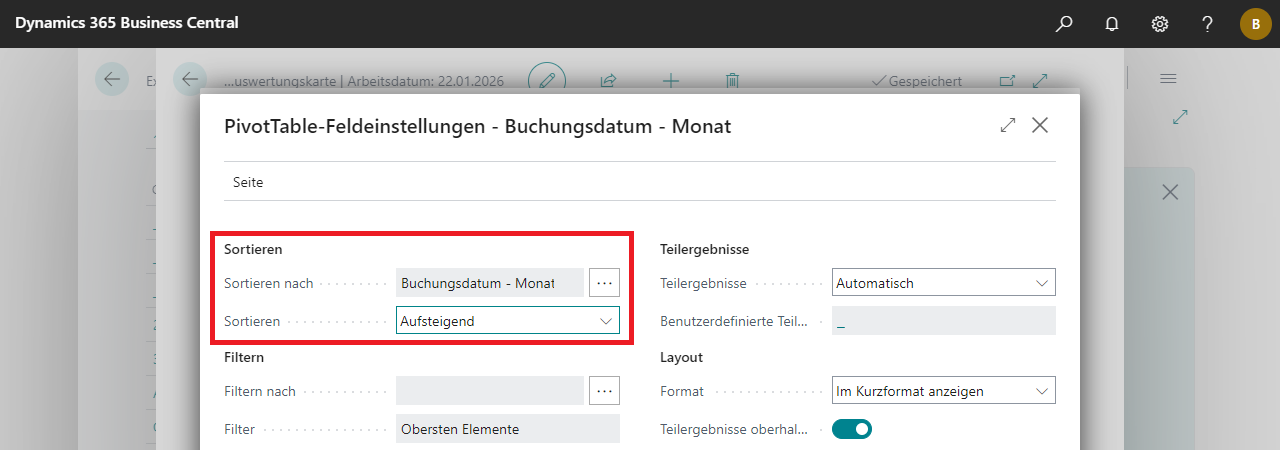Click the Filter Obersten Elemente field
This screenshot has width=1280, height=450.
tap(507, 429)
